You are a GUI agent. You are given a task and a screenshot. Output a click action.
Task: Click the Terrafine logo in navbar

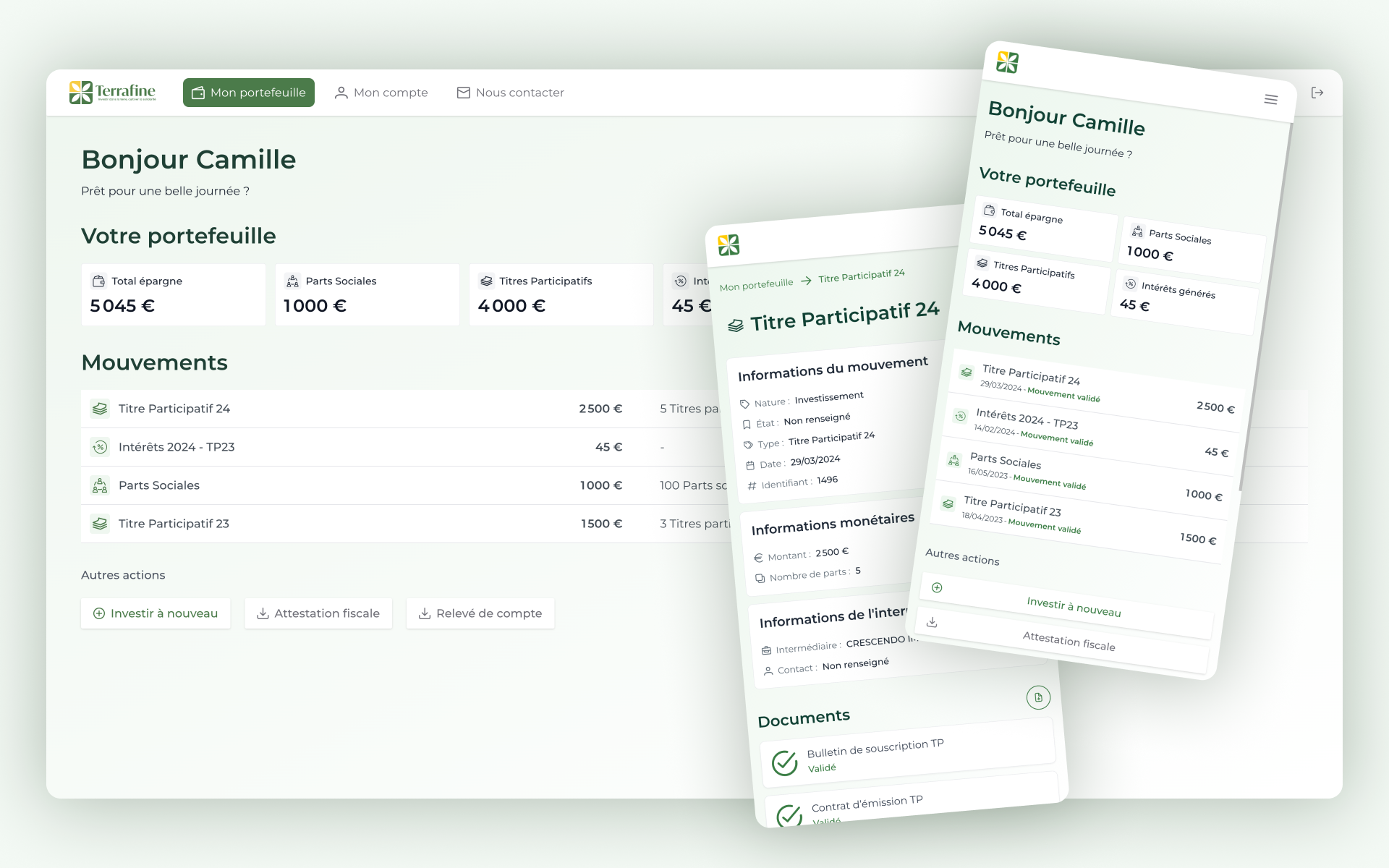coord(112,93)
